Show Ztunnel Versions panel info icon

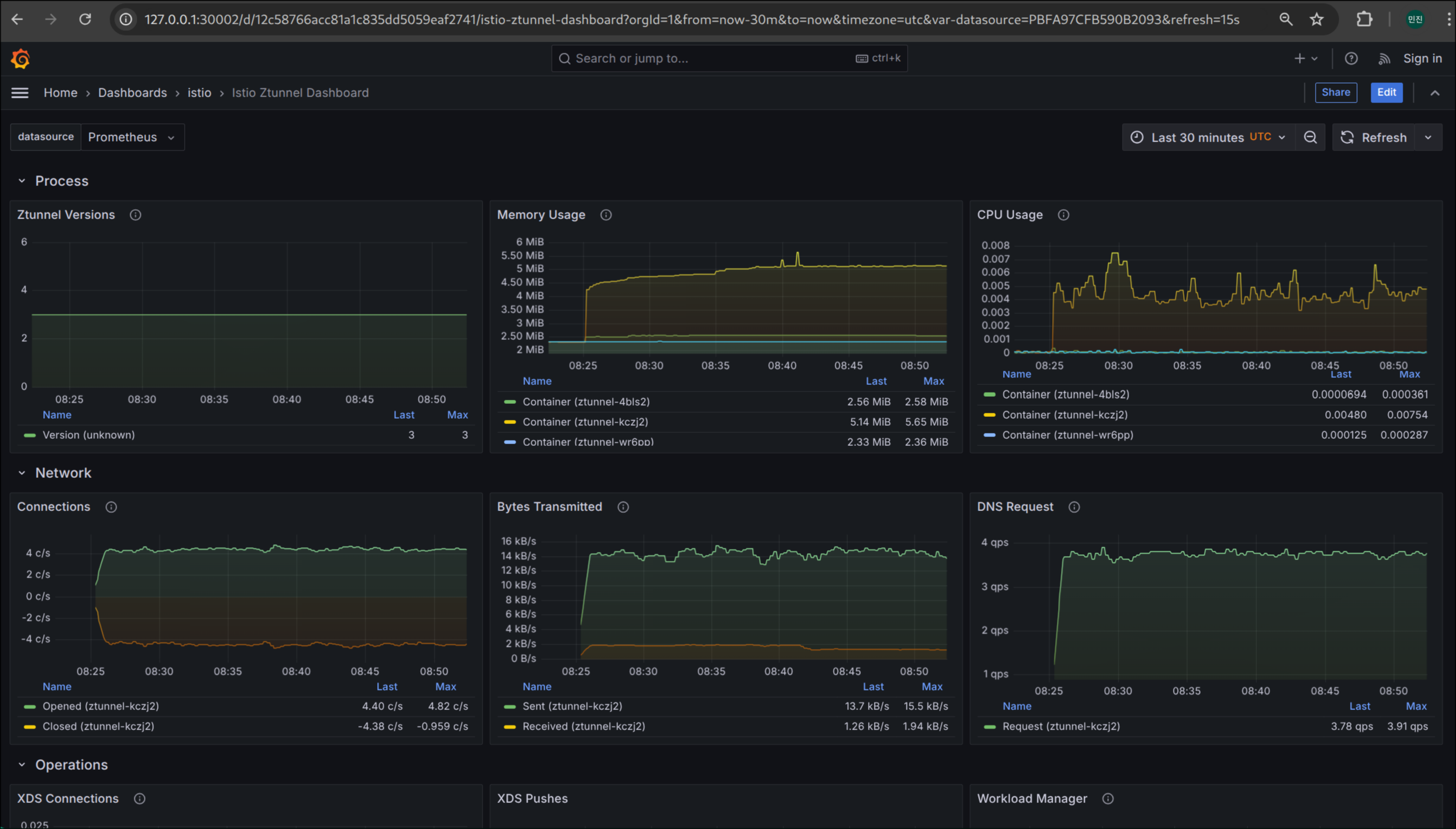point(136,215)
